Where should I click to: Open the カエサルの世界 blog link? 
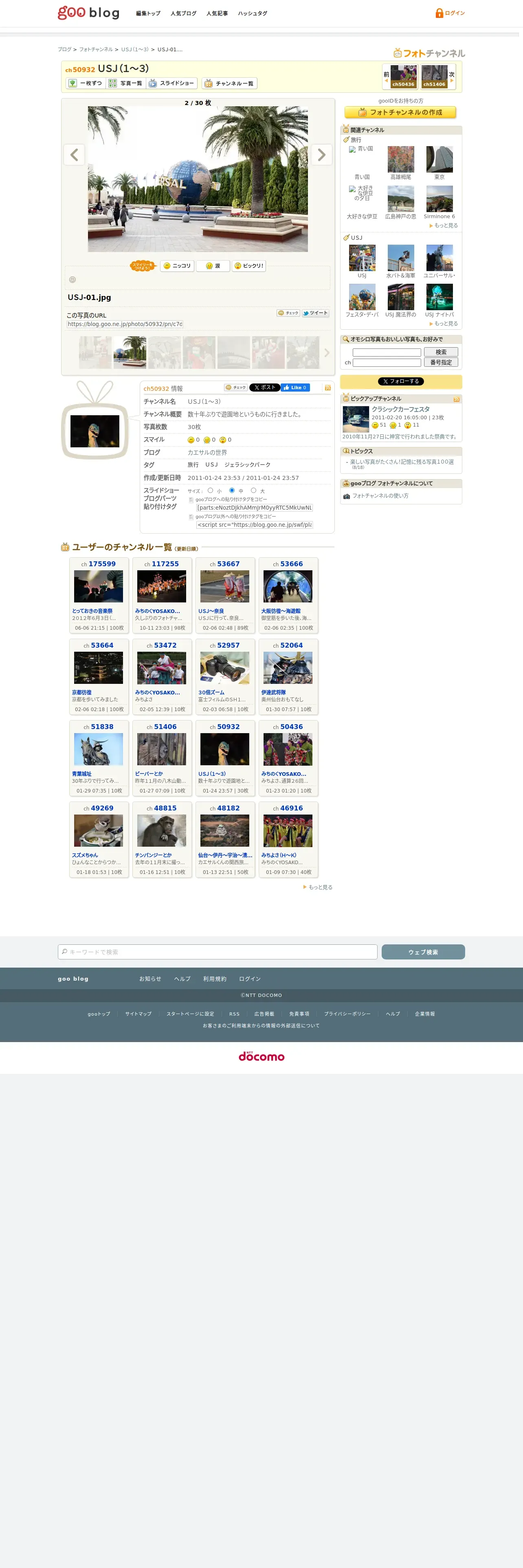207,453
